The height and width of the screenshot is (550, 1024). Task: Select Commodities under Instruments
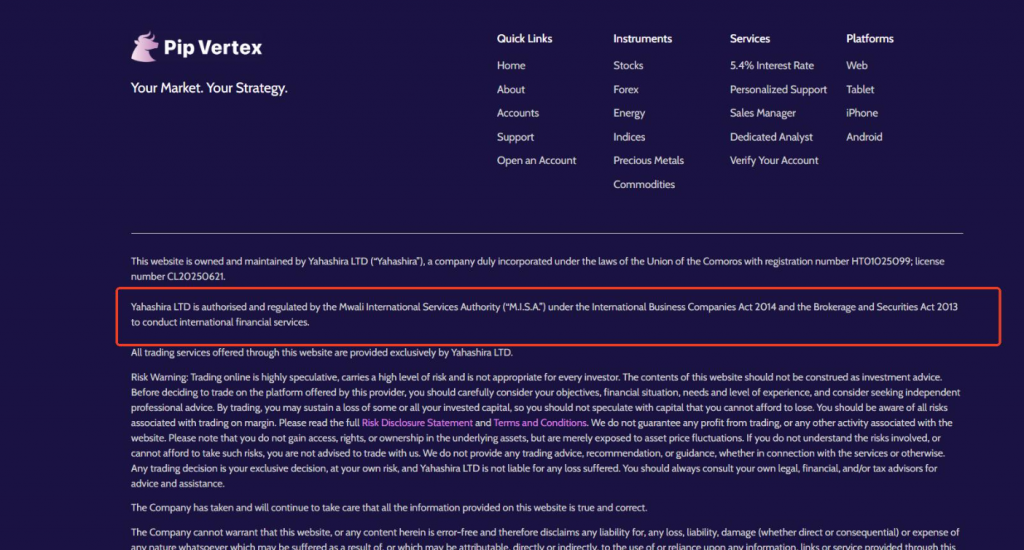[644, 184]
